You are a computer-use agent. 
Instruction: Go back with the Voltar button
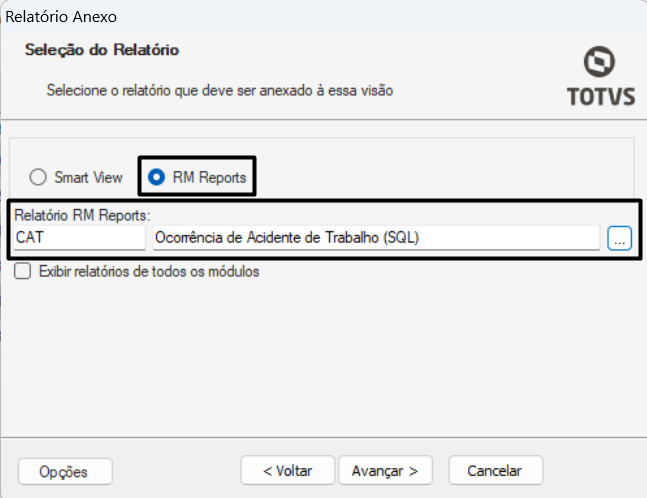point(288,470)
